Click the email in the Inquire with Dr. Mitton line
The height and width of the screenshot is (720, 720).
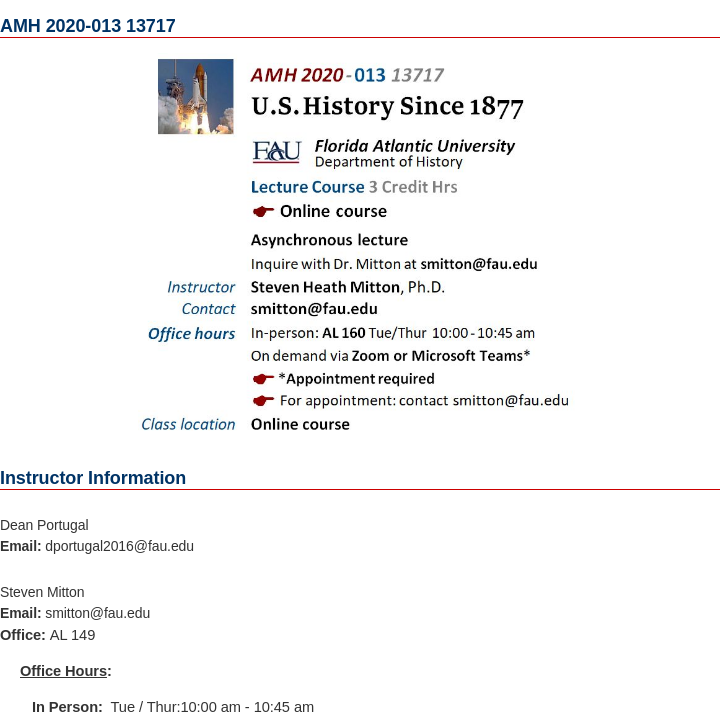point(478,265)
